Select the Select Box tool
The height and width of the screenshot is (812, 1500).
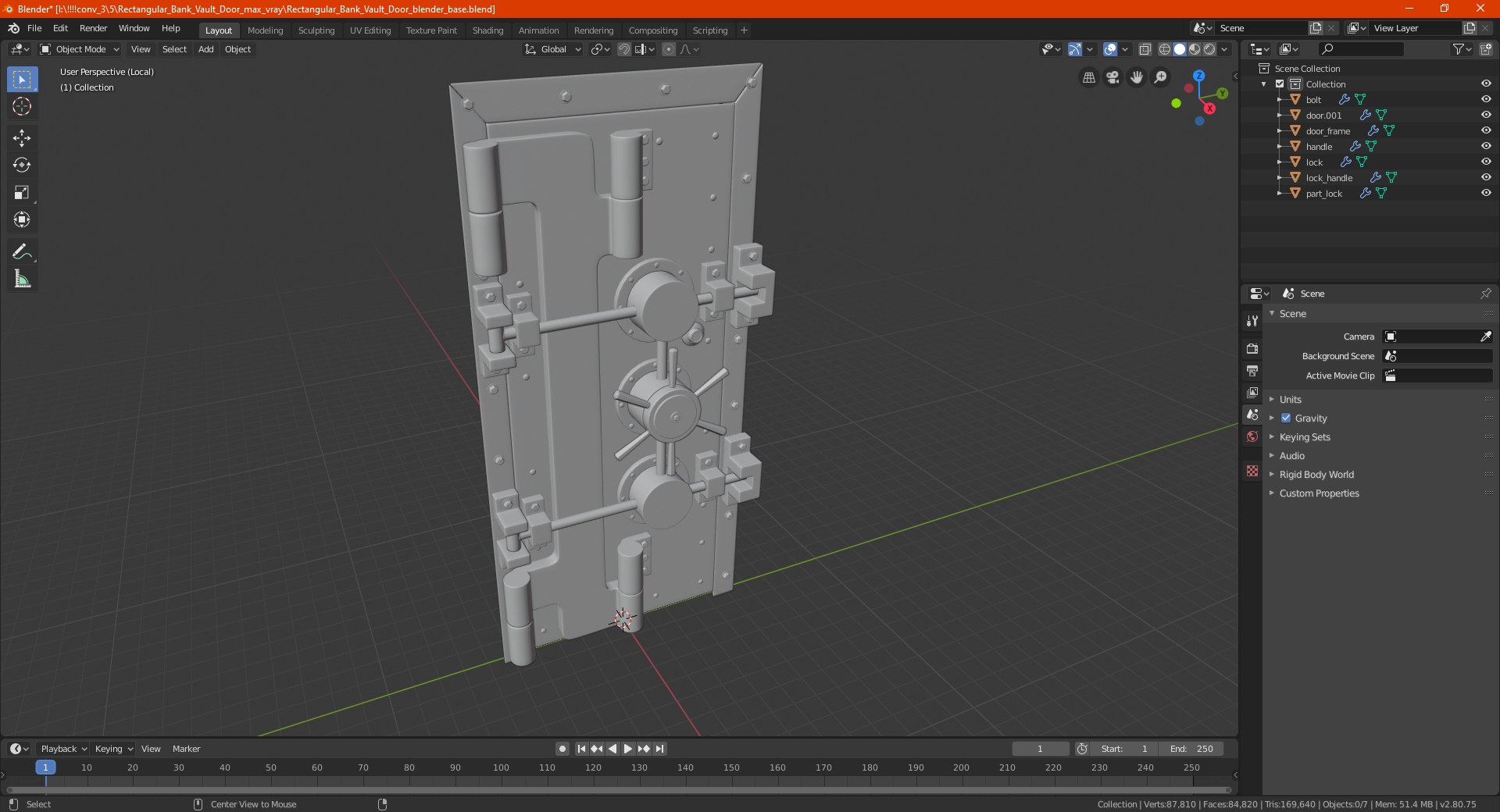[x=22, y=80]
